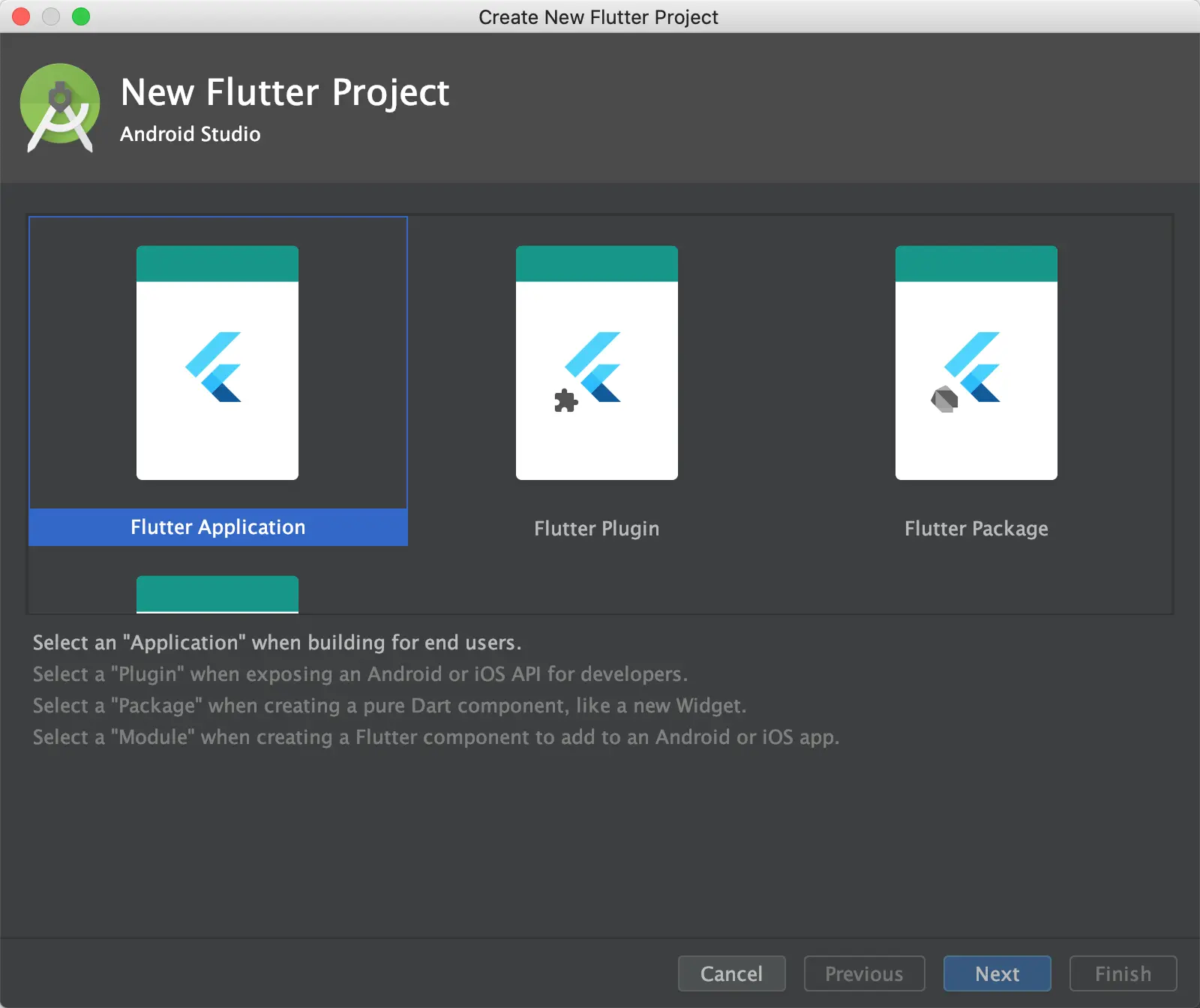Click the disabled Finish button
Viewport: 1200px width, 1008px height.
[x=1123, y=973]
